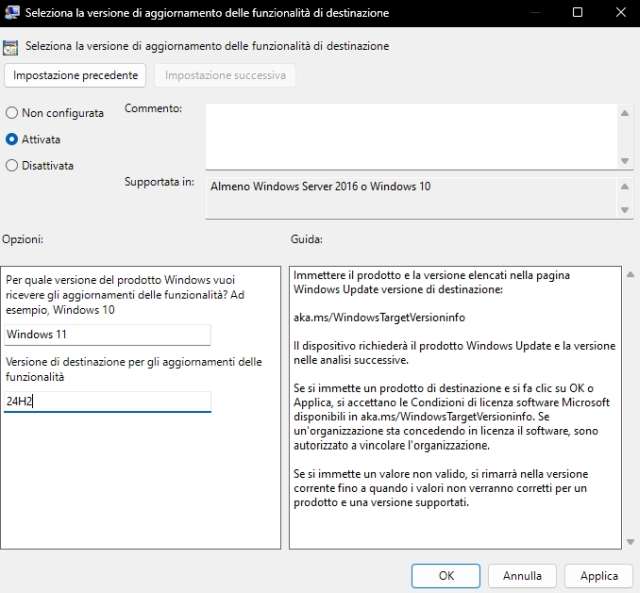
Task: Click the 'Se si immette un valore non valido' paragraph
Action: (x=441, y=488)
